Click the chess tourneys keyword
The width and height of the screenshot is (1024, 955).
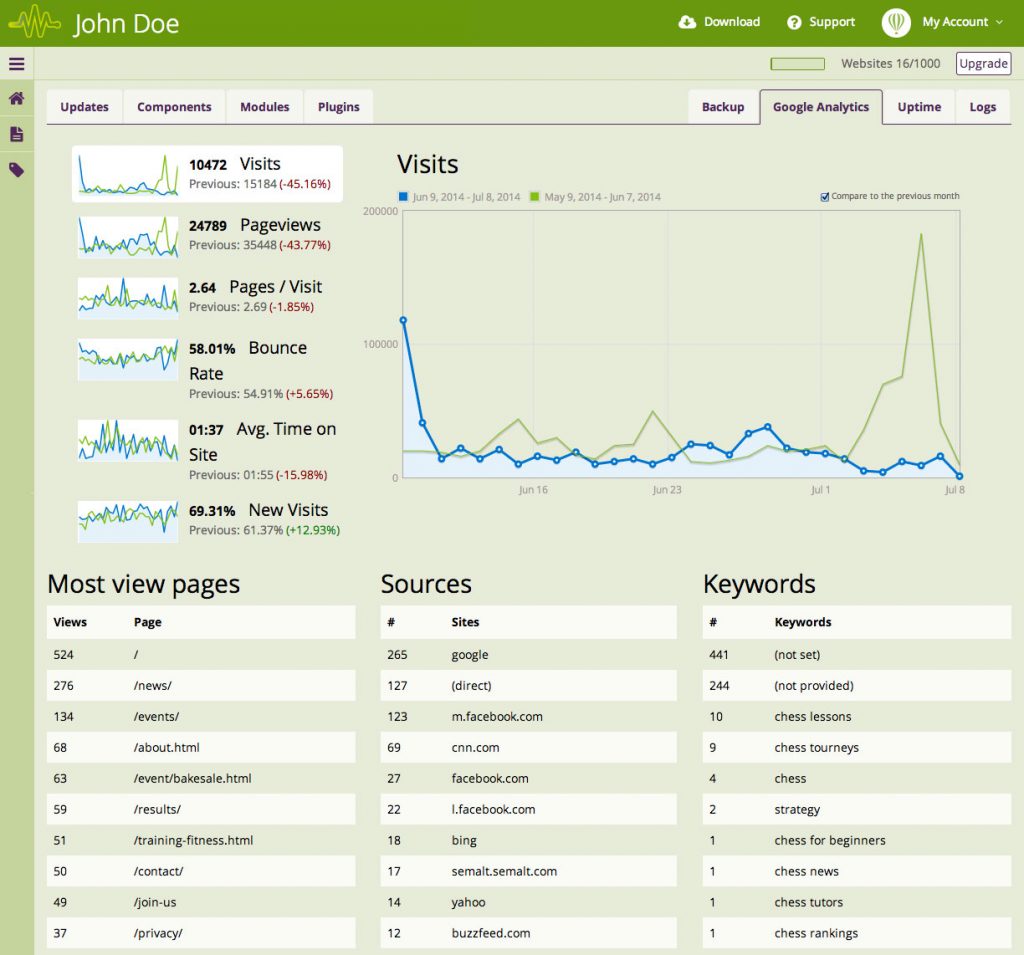tap(816, 747)
